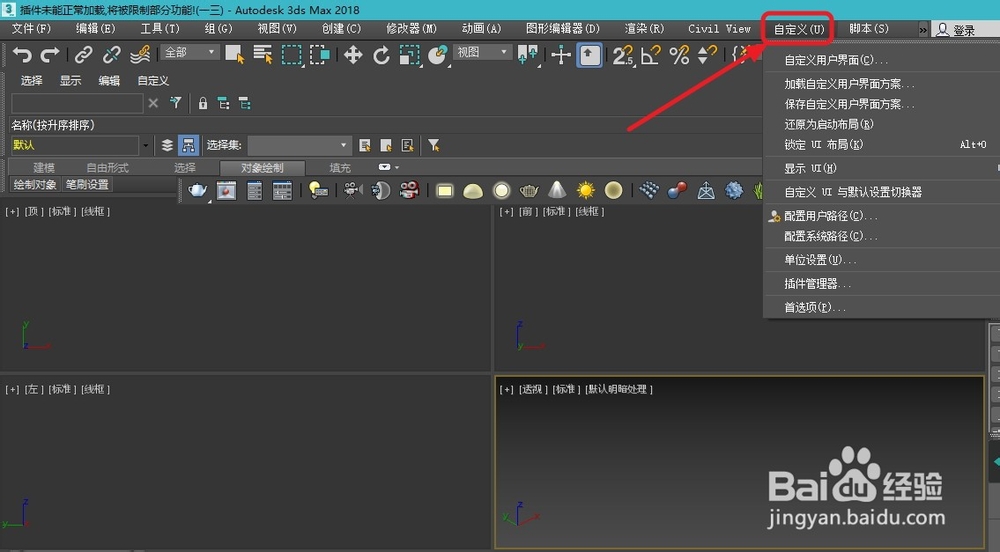Image resolution: width=1000 pixels, height=552 pixels.
Task: Open the 默认 layer dropdown arrow
Action: 145,145
